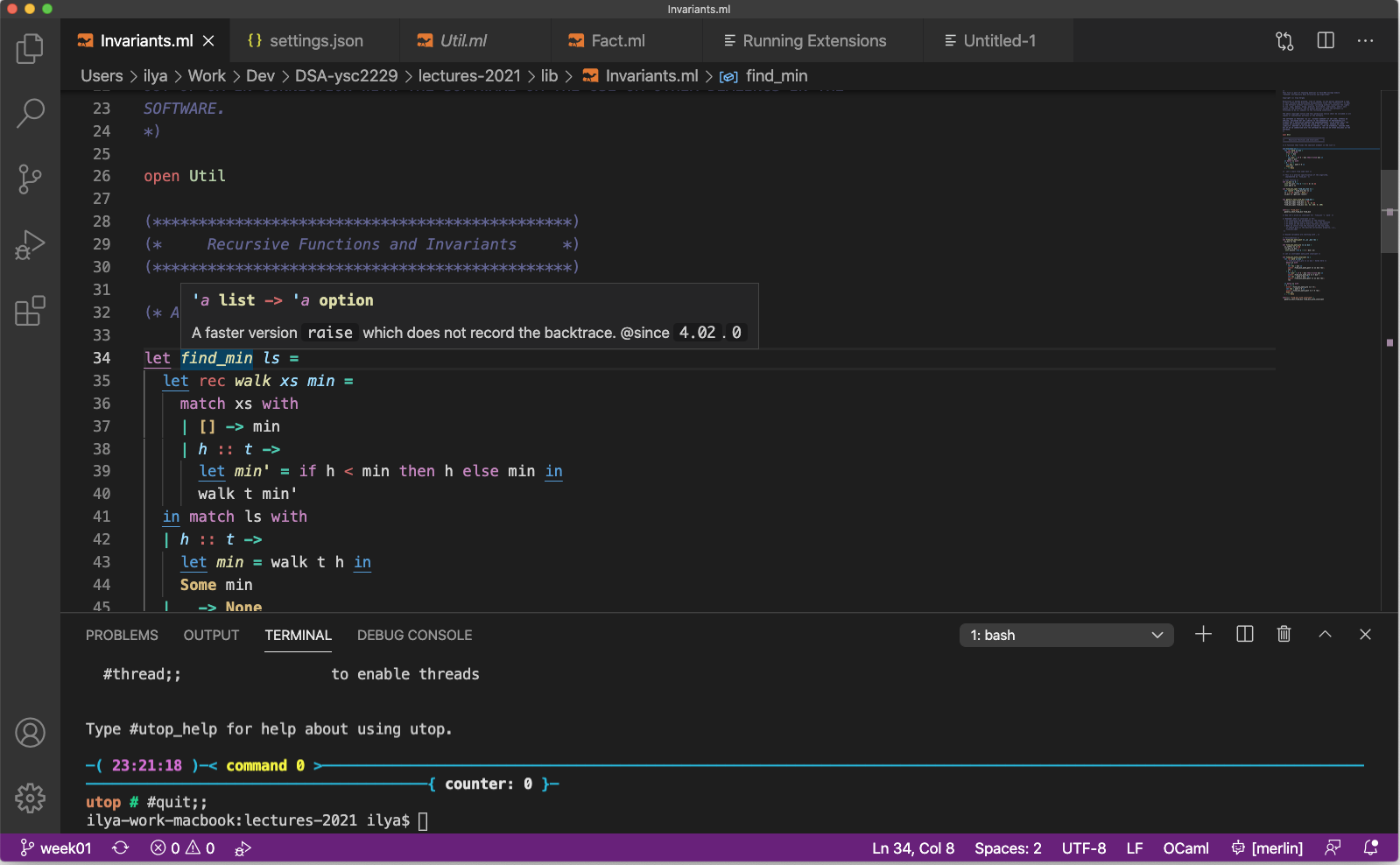Click 'open Util' on line 26

[185, 176]
